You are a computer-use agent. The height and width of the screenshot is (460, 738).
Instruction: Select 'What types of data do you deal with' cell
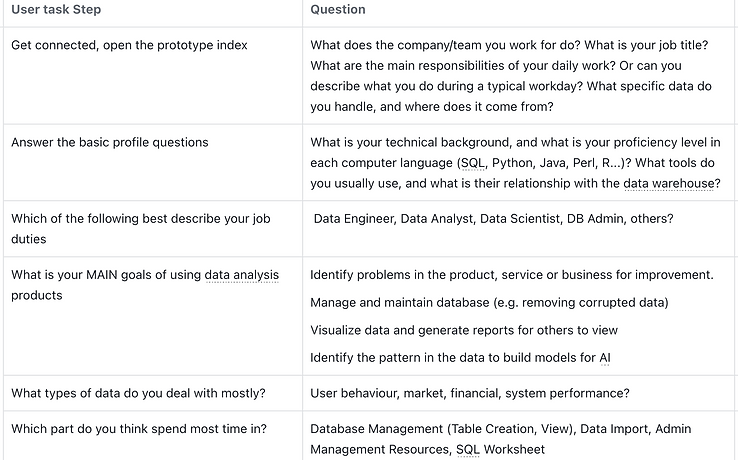153,393
